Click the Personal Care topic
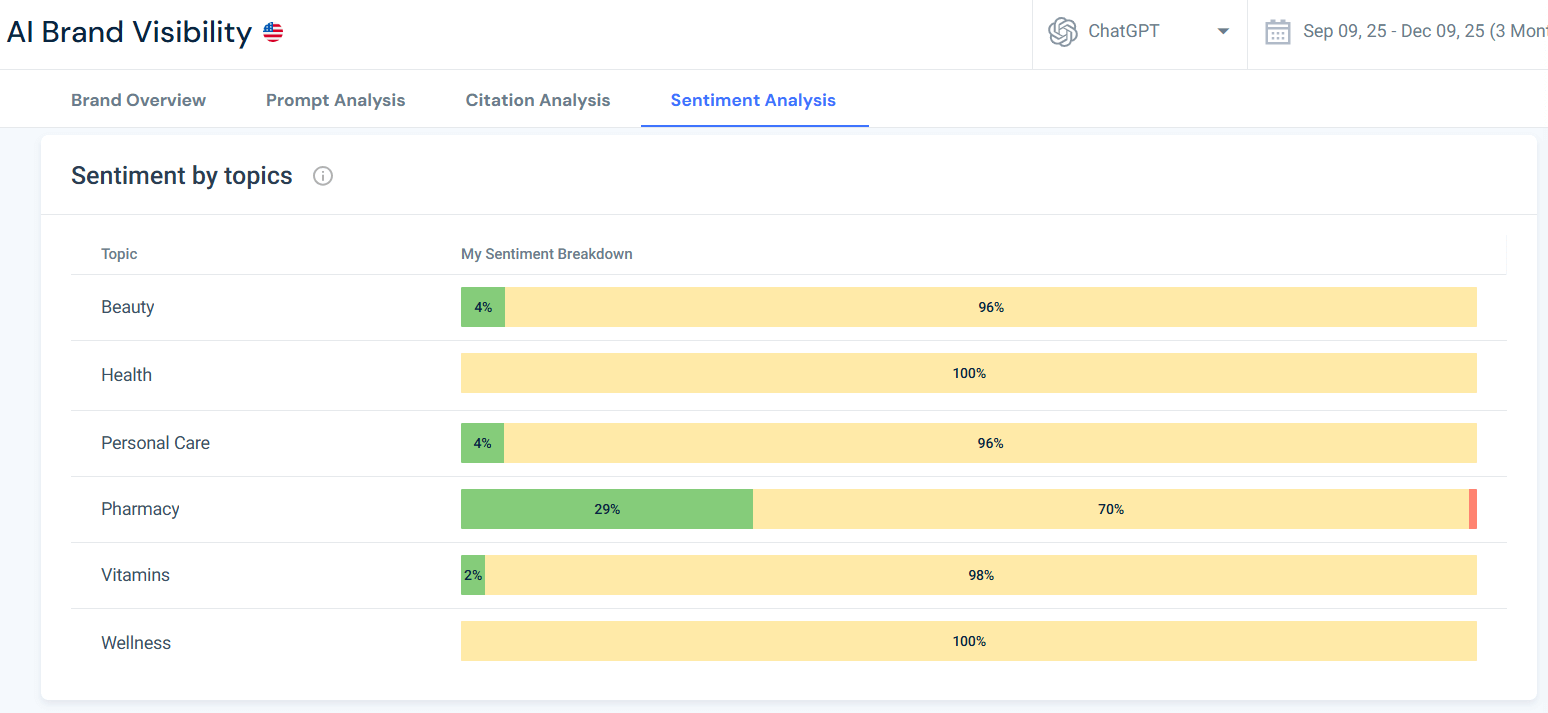The height and width of the screenshot is (713, 1548). 155,442
